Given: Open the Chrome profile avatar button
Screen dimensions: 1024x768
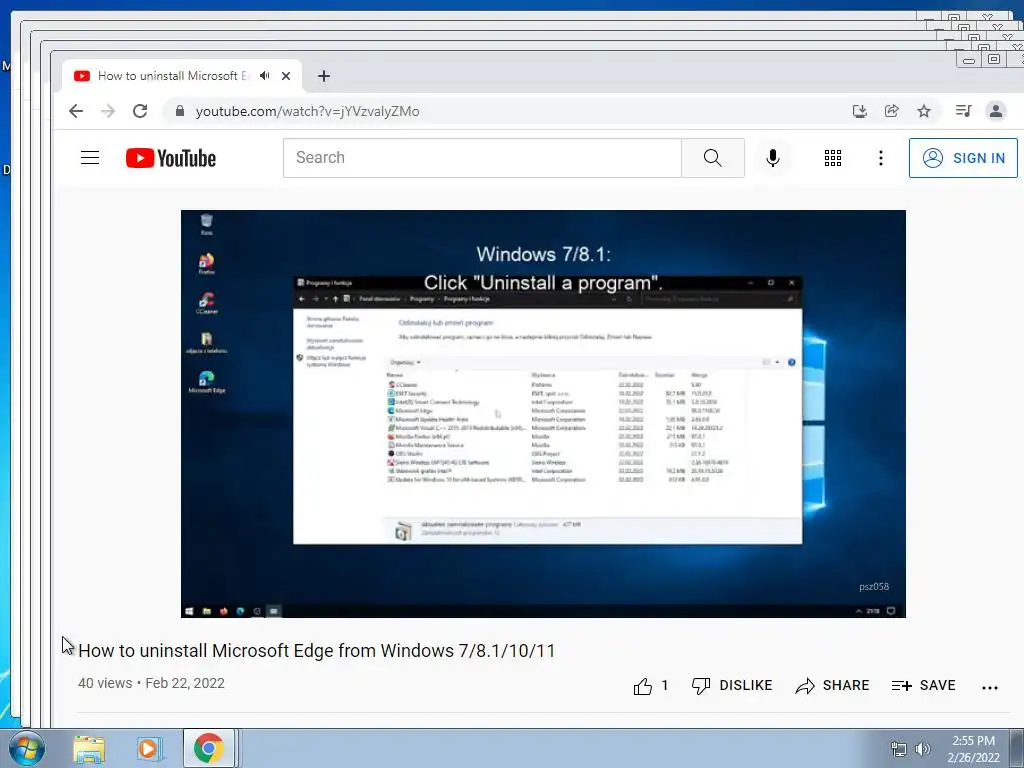Looking at the screenshot, I should point(995,111).
